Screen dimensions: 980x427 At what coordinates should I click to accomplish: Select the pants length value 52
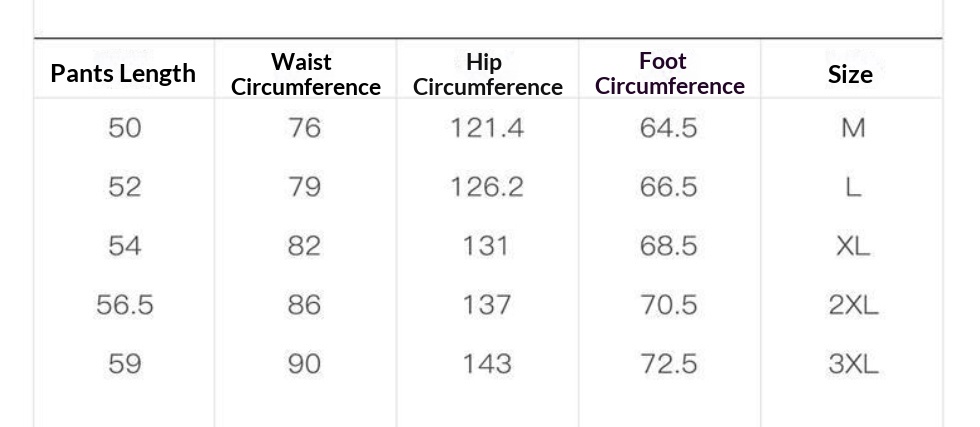pyautogui.click(x=124, y=187)
